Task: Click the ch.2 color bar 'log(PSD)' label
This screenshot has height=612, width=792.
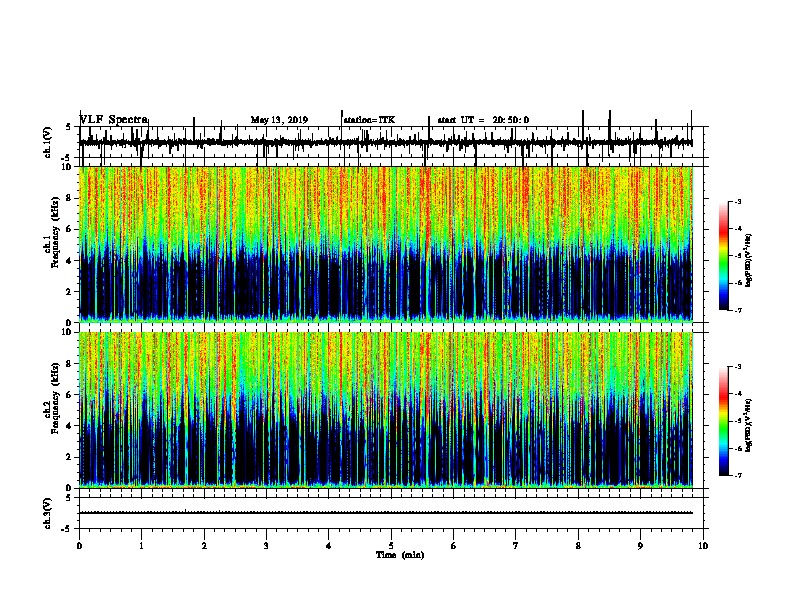Action: (748, 425)
